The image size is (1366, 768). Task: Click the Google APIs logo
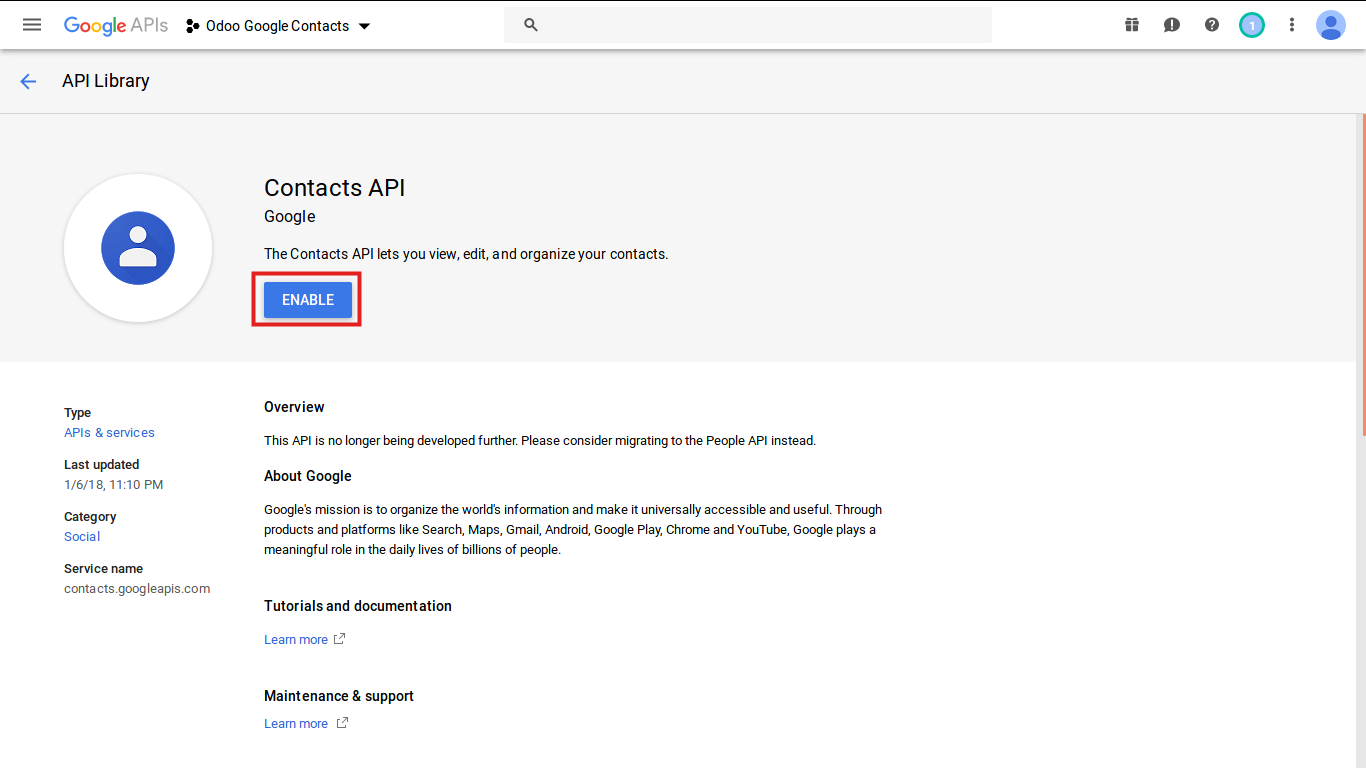point(116,25)
